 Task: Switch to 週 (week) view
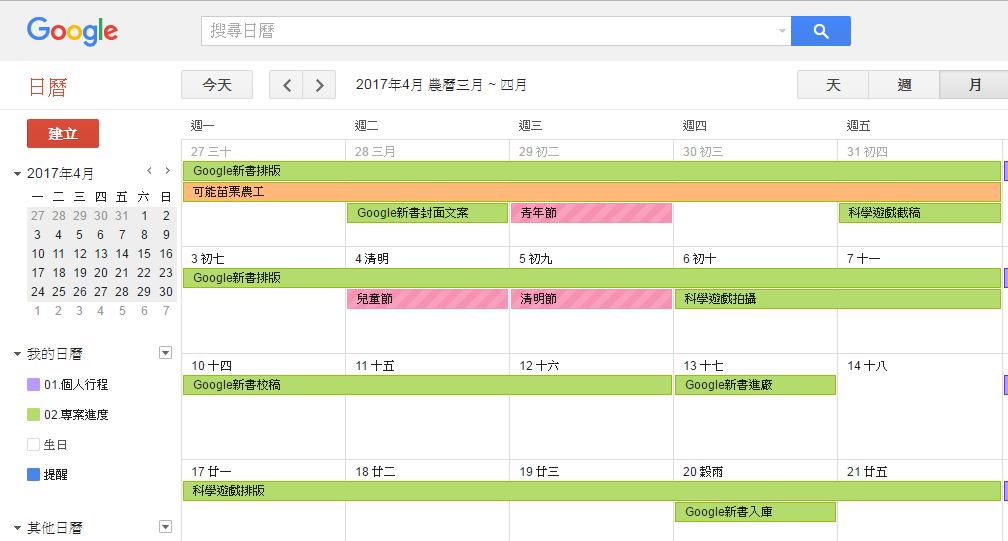tap(904, 85)
